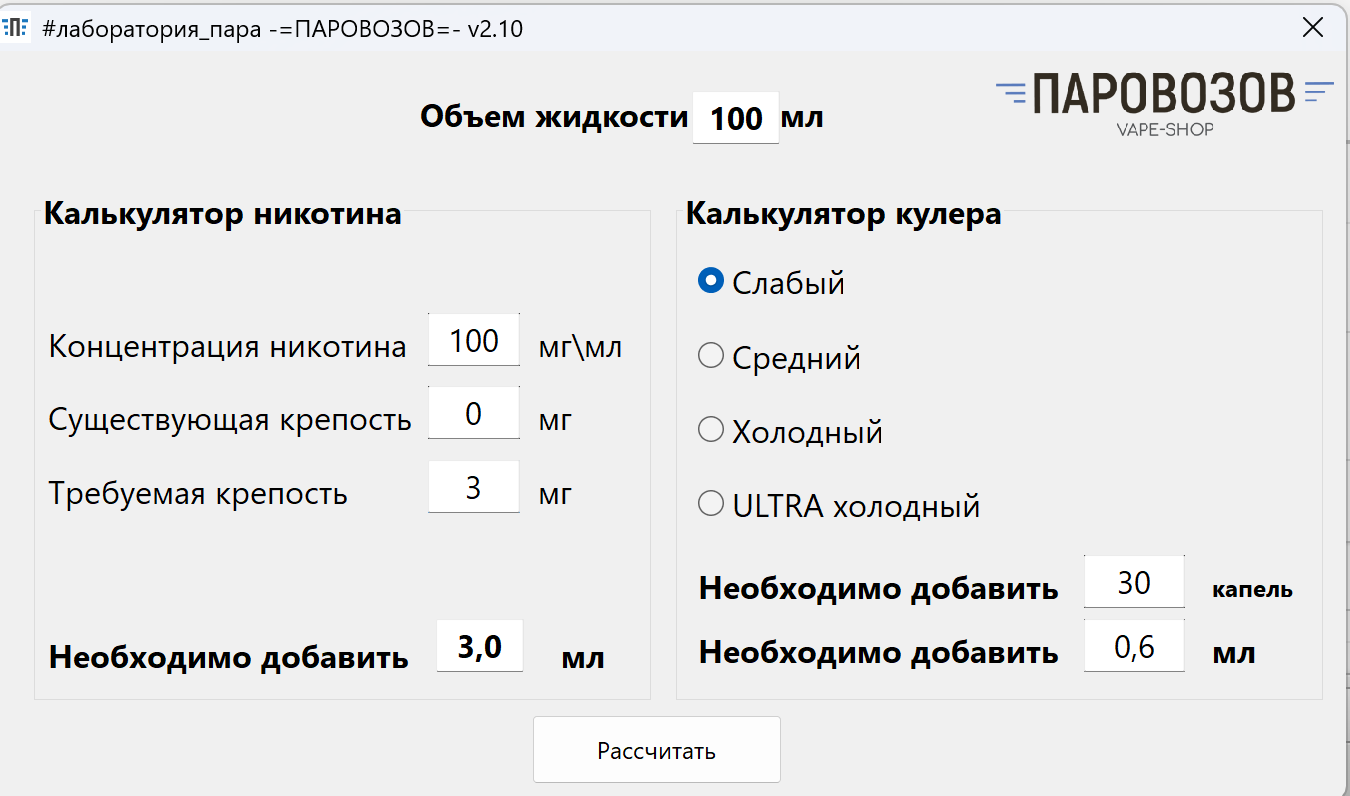The image size is (1350, 796).
Task: Click the nicotine result field showing 3,0
Action: (x=480, y=646)
